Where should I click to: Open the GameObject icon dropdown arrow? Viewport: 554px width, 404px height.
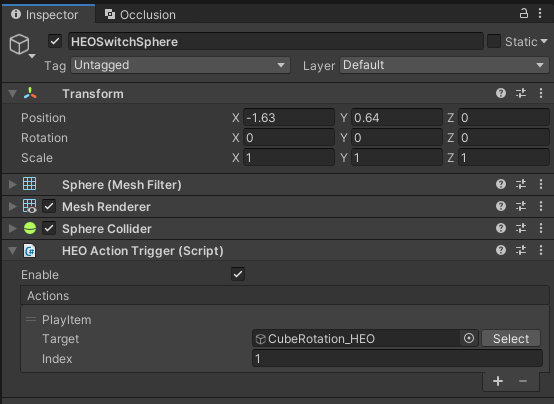coord(32,56)
